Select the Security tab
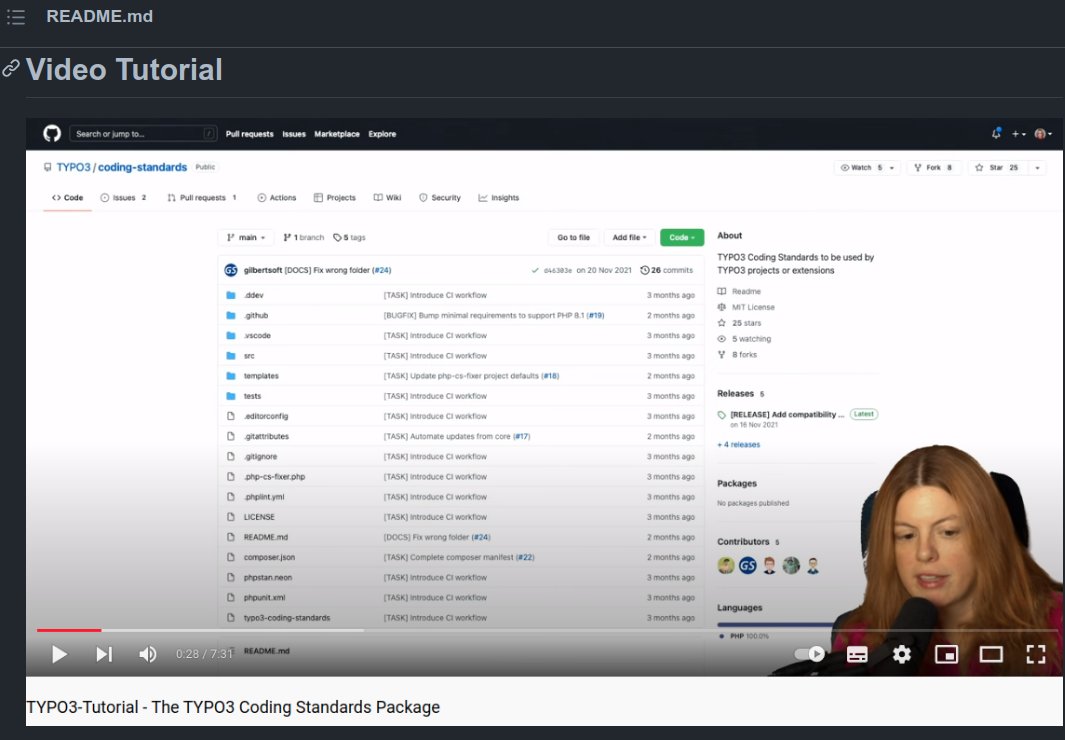 click(x=440, y=198)
